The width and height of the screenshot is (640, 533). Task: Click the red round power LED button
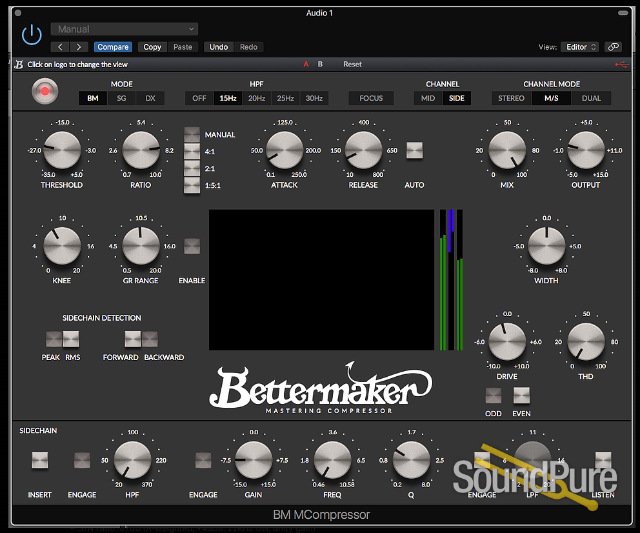pos(45,91)
